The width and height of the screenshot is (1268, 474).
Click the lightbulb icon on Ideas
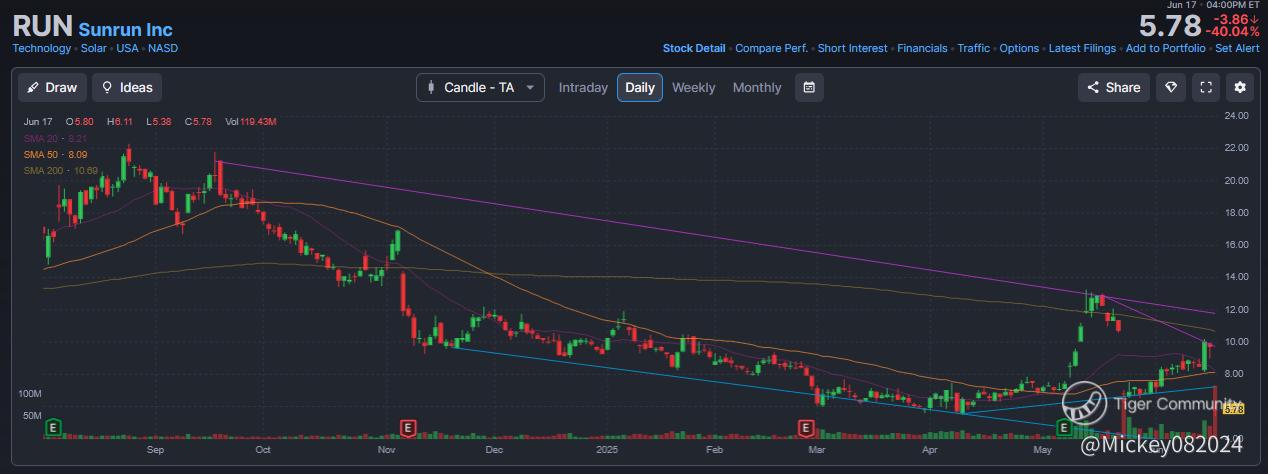(x=107, y=87)
